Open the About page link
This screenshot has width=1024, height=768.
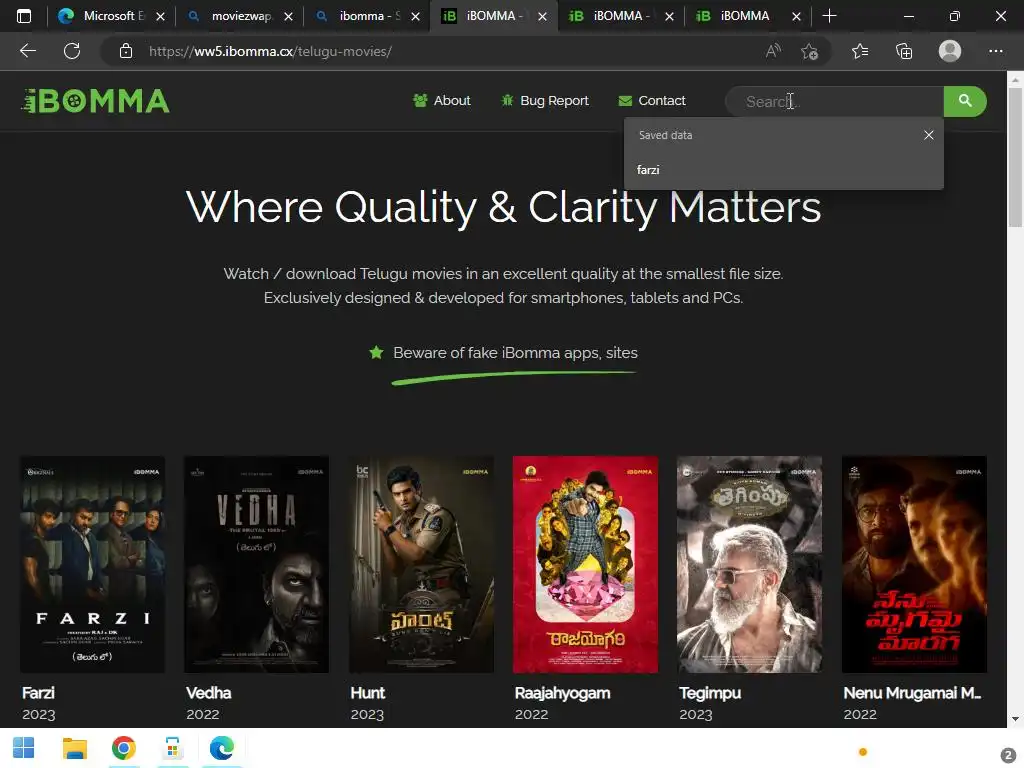coord(441,101)
